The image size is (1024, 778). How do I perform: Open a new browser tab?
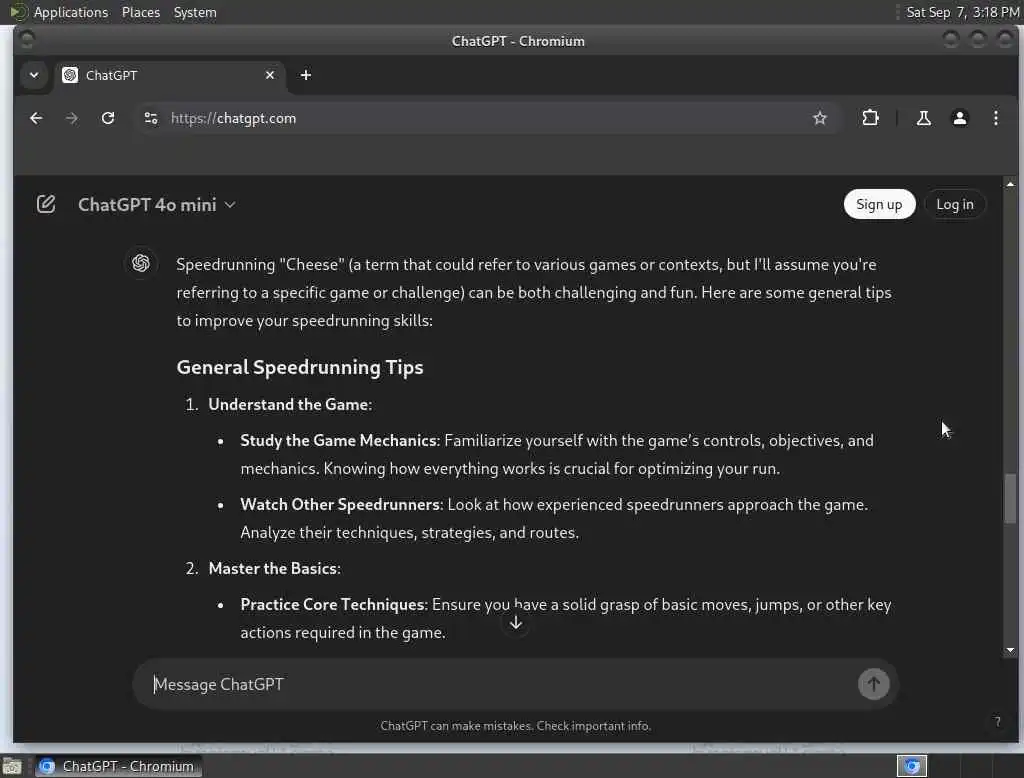[x=306, y=75]
